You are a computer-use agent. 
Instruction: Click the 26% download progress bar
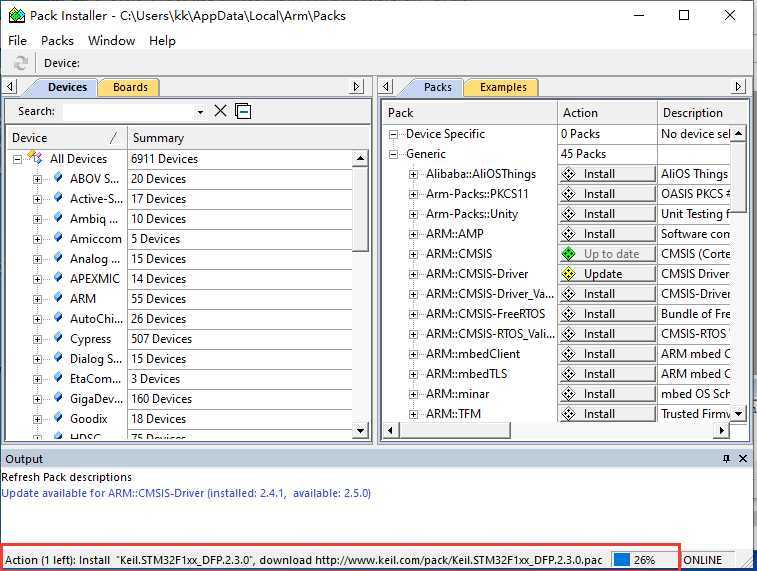[x=644, y=560]
